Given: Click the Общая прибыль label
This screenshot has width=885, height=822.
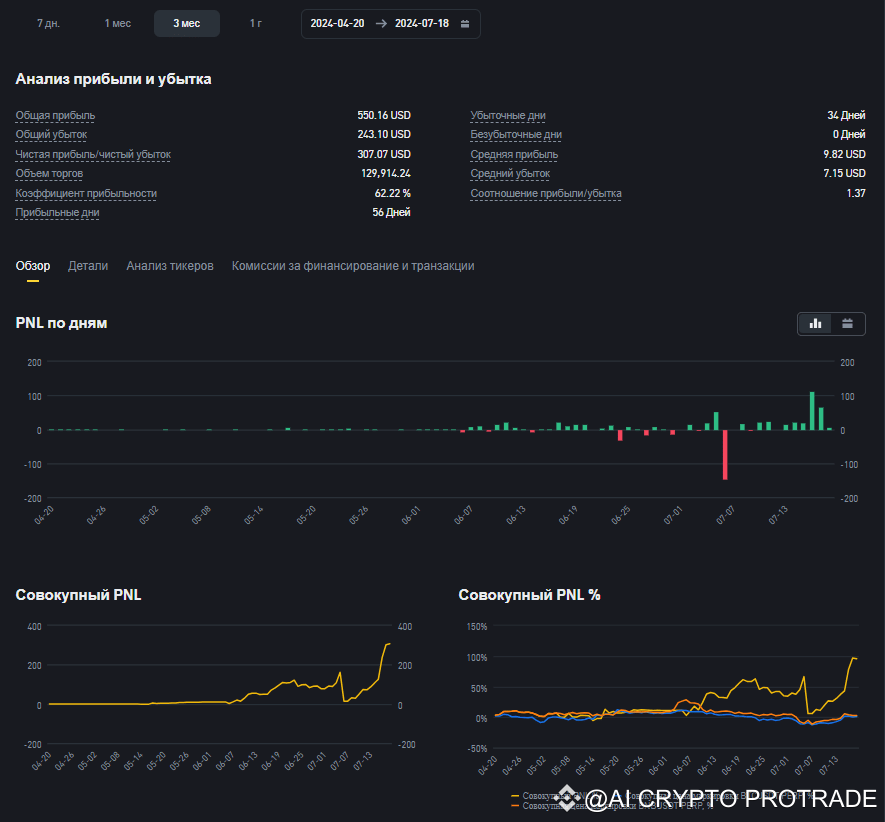Looking at the screenshot, I should pyautogui.click(x=55, y=116).
